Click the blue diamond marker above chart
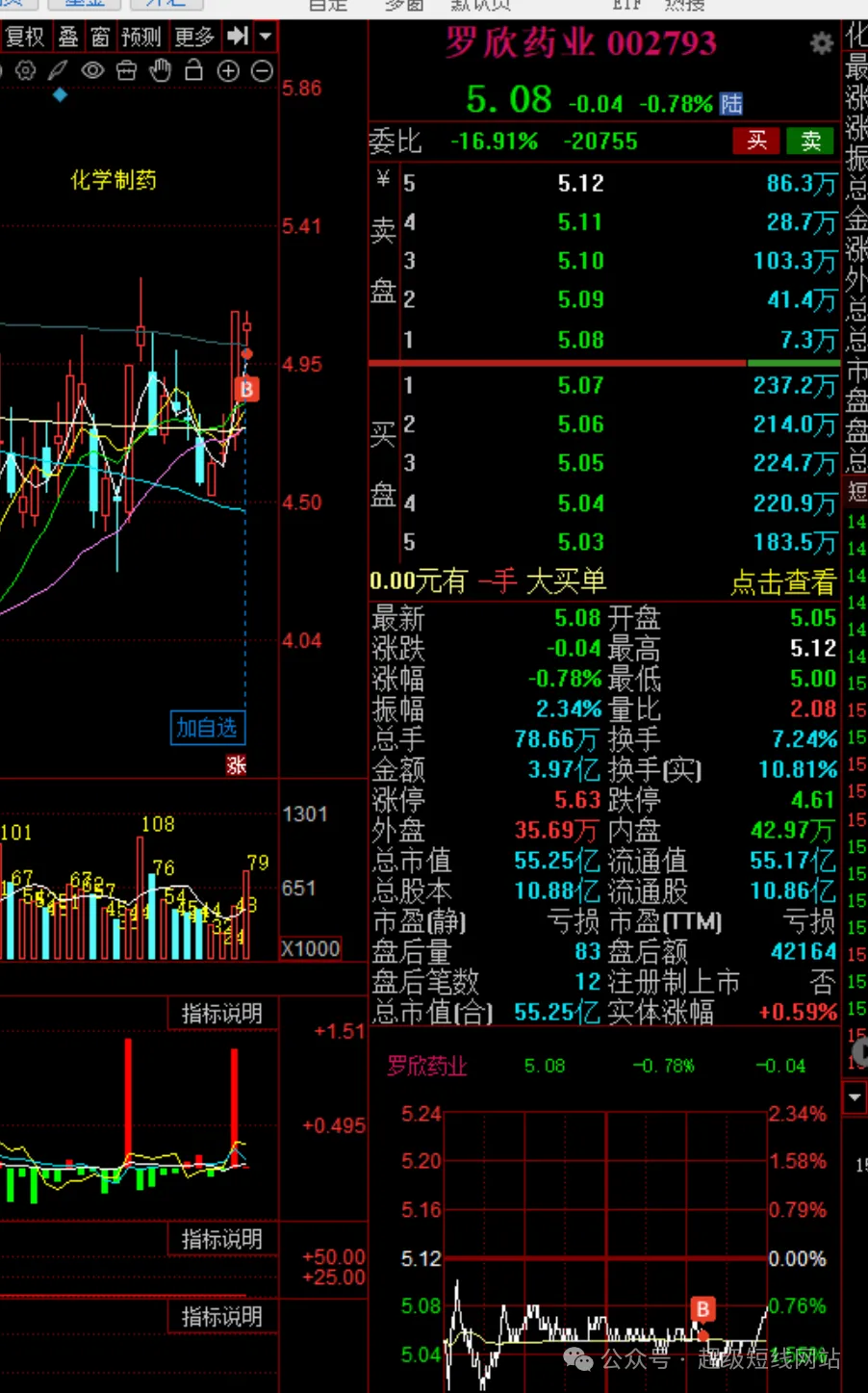This screenshot has height=1393, width=868. [60, 94]
